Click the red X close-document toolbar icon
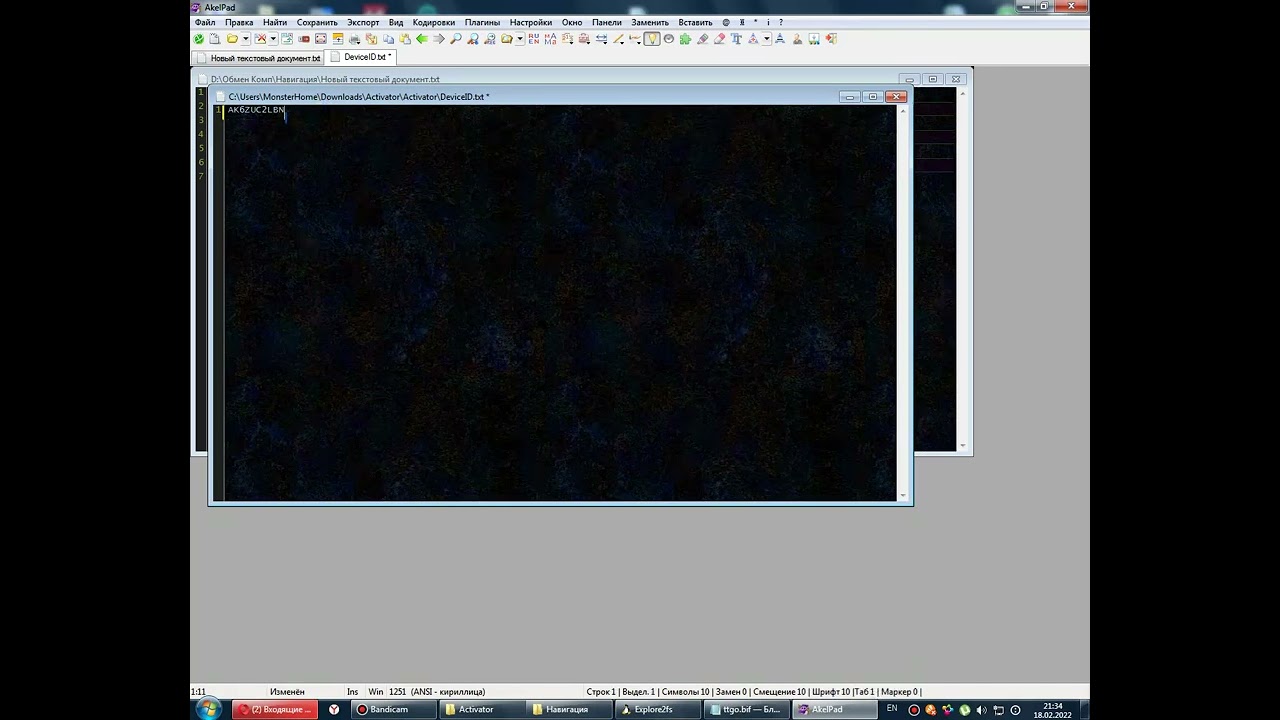 [261, 39]
